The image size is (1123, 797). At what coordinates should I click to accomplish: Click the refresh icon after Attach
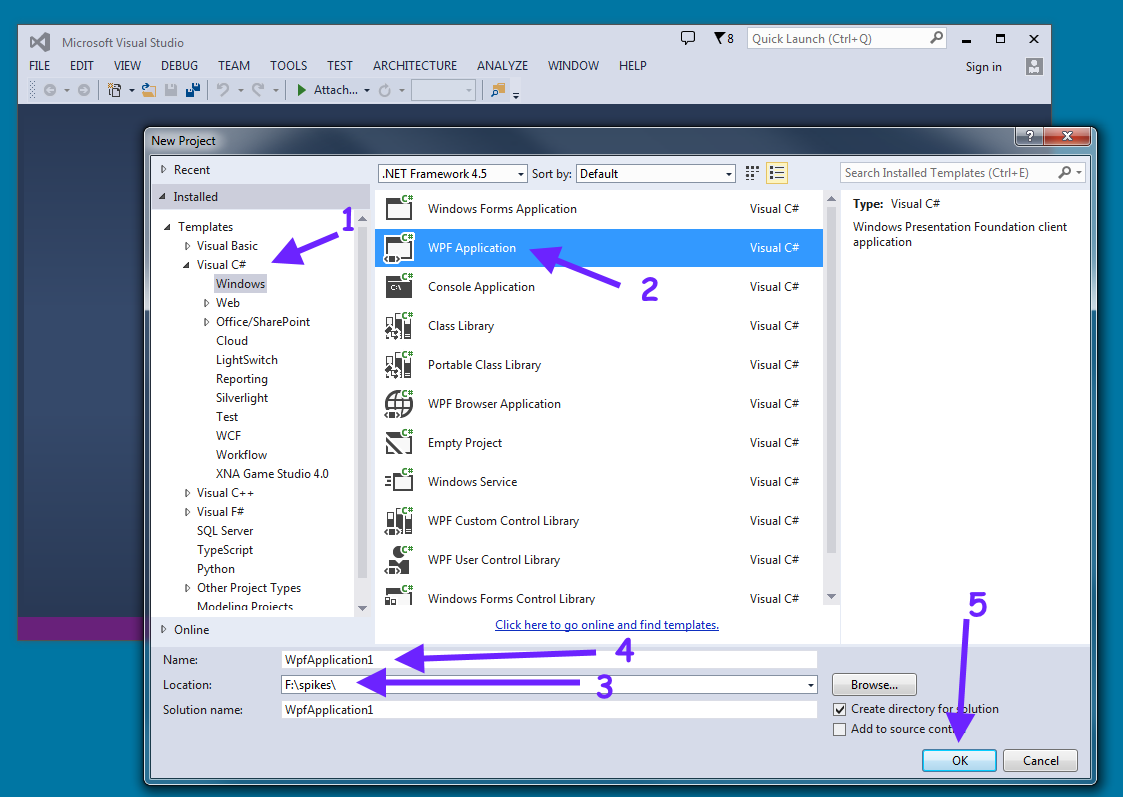pos(385,90)
